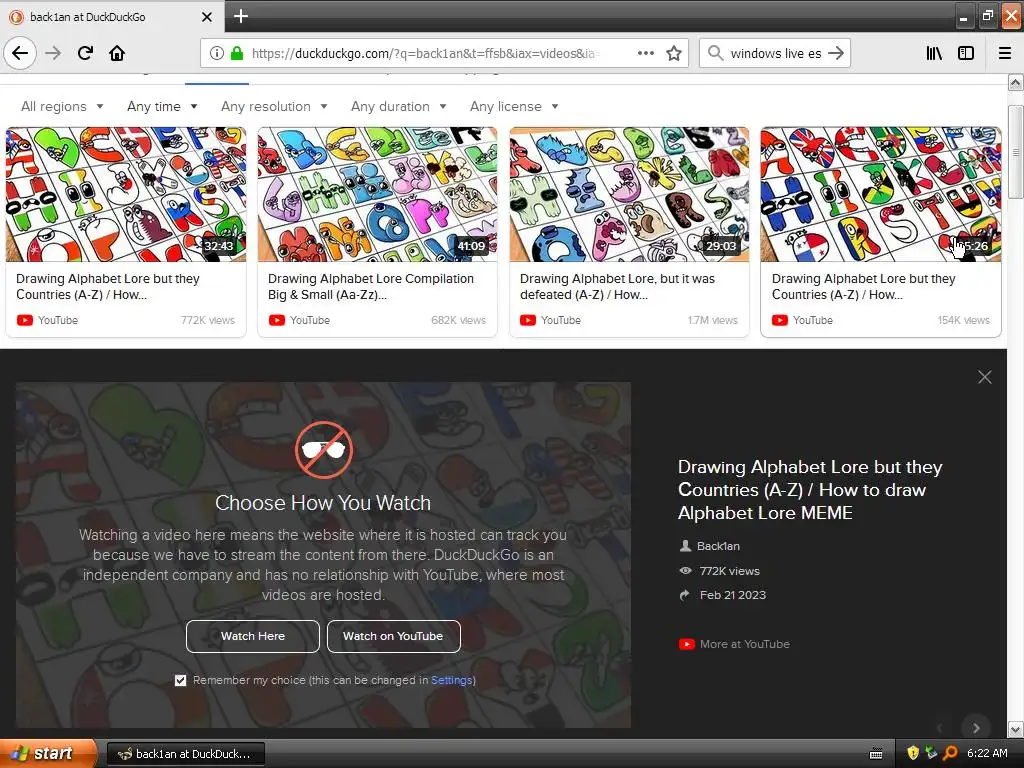
Task: Click YouTube icon beside More at YouTube
Action: tap(686, 645)
